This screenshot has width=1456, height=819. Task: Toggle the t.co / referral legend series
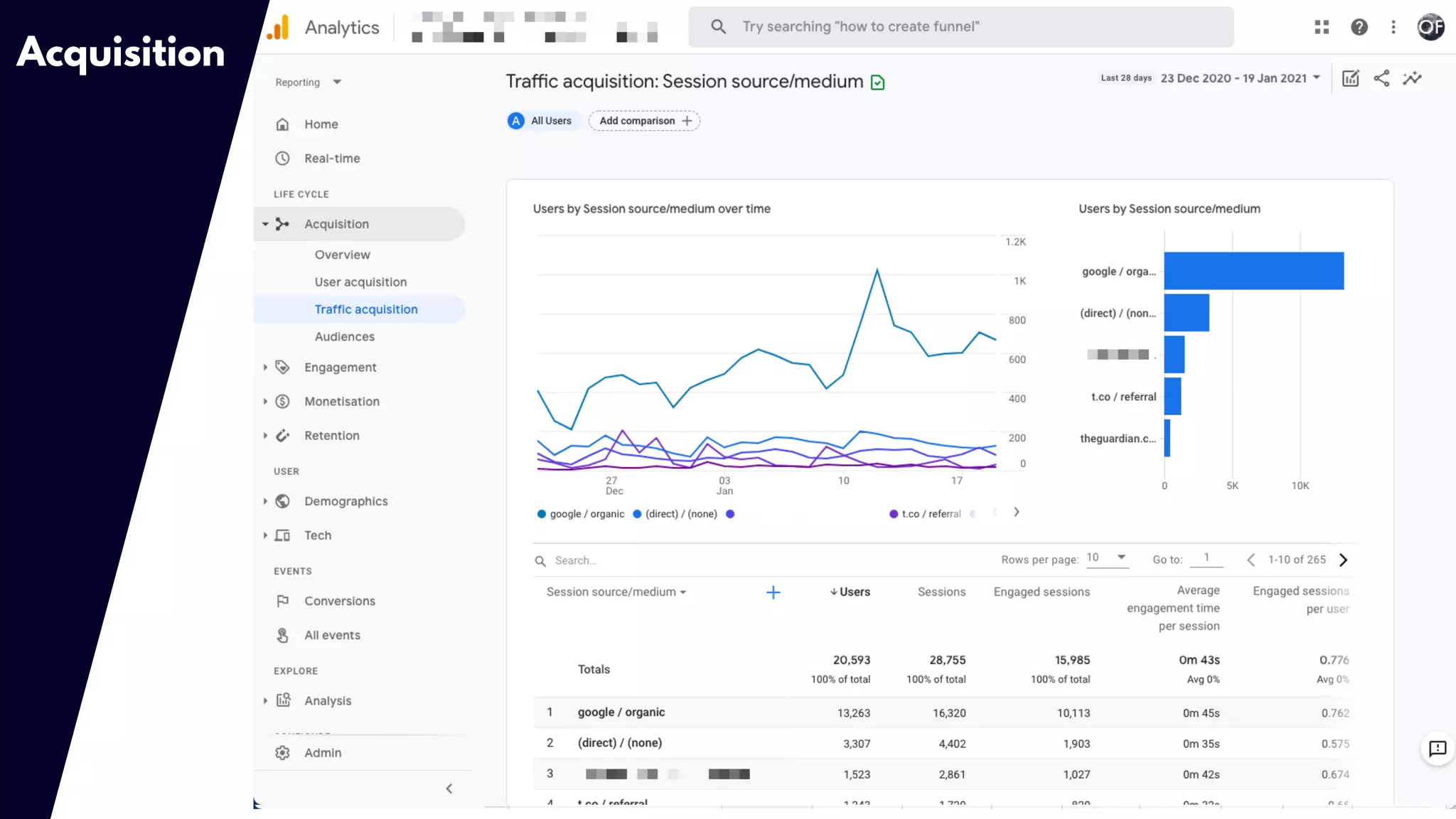(x=925, y=514)
